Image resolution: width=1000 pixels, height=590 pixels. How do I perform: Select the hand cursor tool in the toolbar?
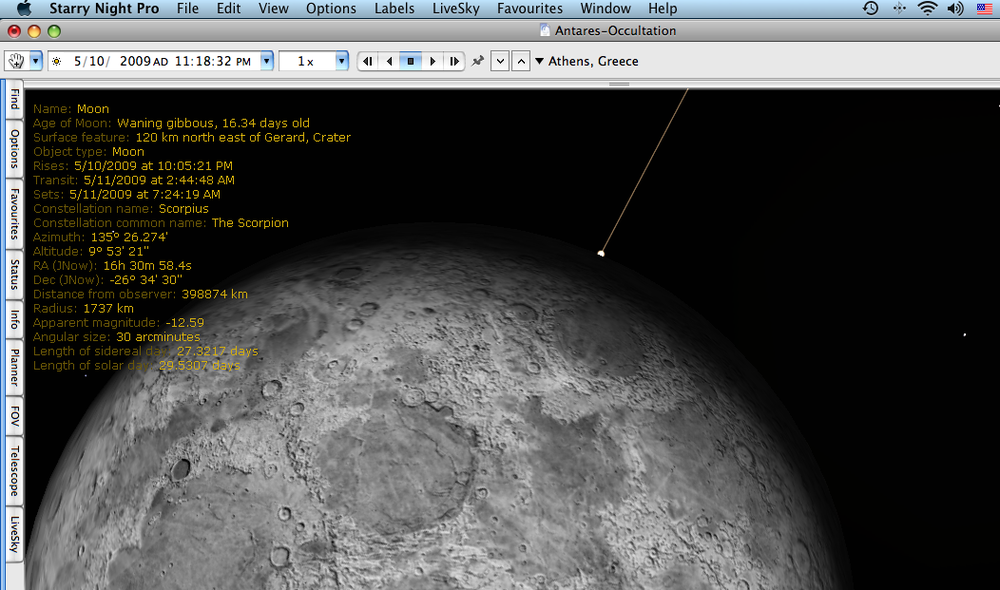coord(18,60)
